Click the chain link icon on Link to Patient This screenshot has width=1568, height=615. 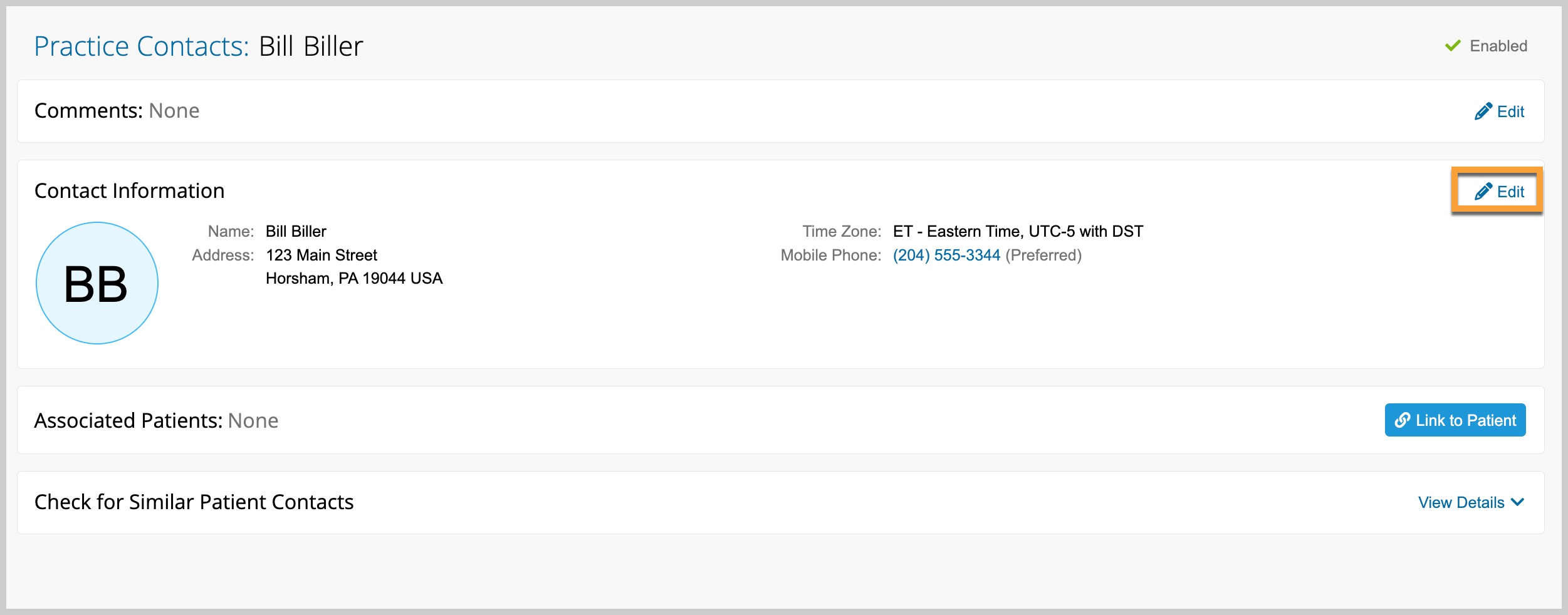1403,420
